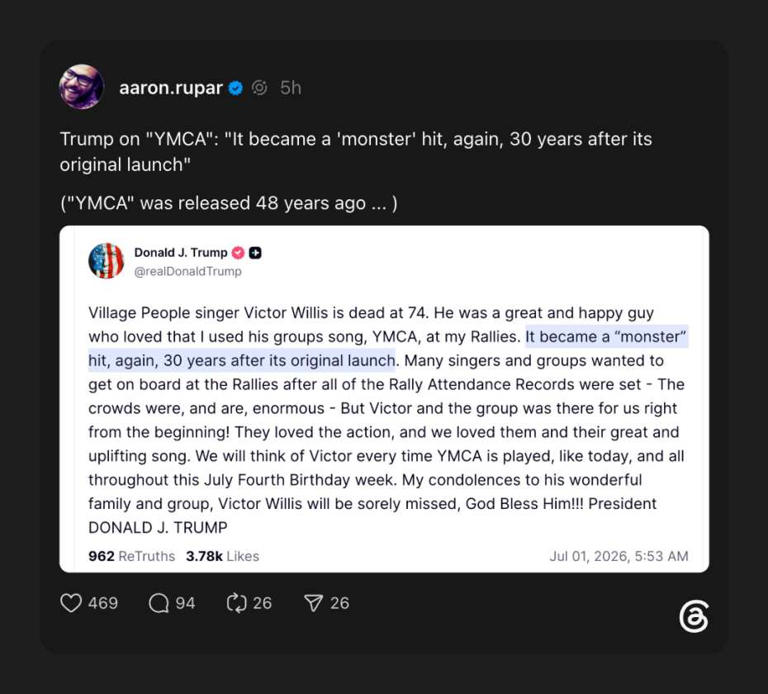
Task: Click the 5h post timestamp
Action: tap(290, 88)
